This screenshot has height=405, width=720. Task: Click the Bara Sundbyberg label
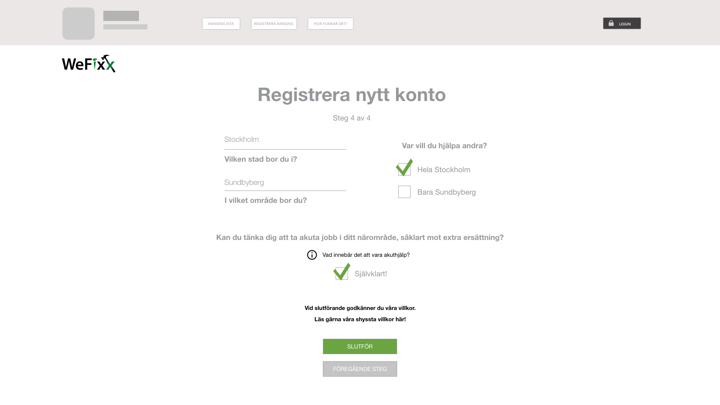click(446, 192)
